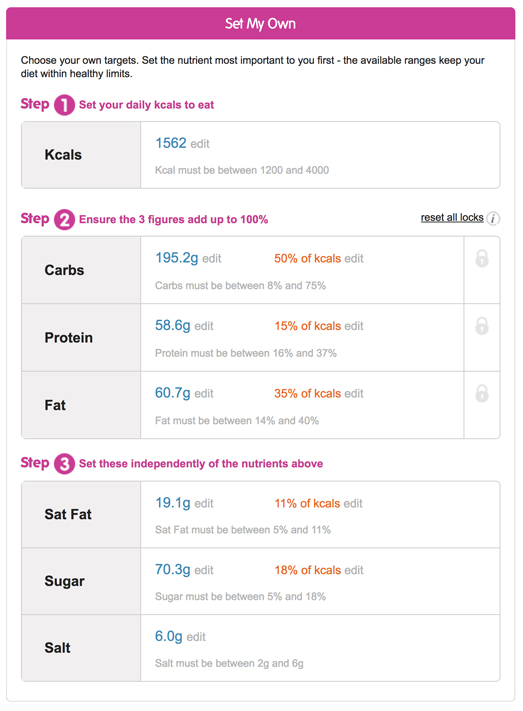The width and height of the screenshot is (523, 711).
Task: Toggle the Fat lock icon
Action: tap(482, 394)
